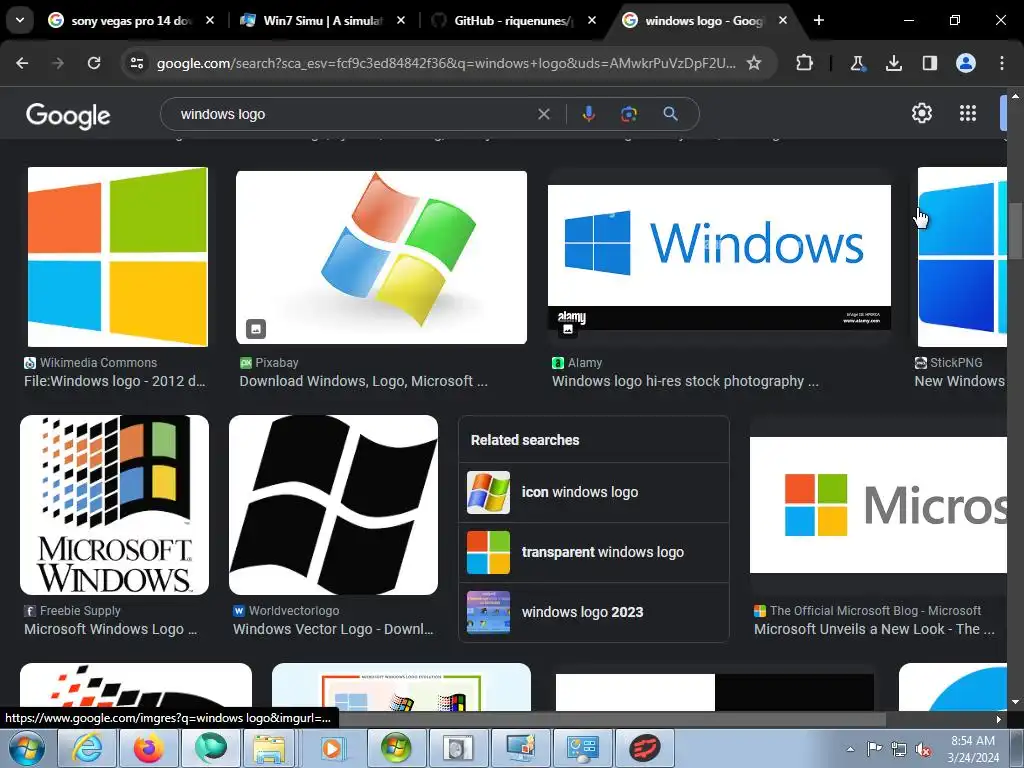
Task: Go back to the previous page
Action: coord(22,63)
